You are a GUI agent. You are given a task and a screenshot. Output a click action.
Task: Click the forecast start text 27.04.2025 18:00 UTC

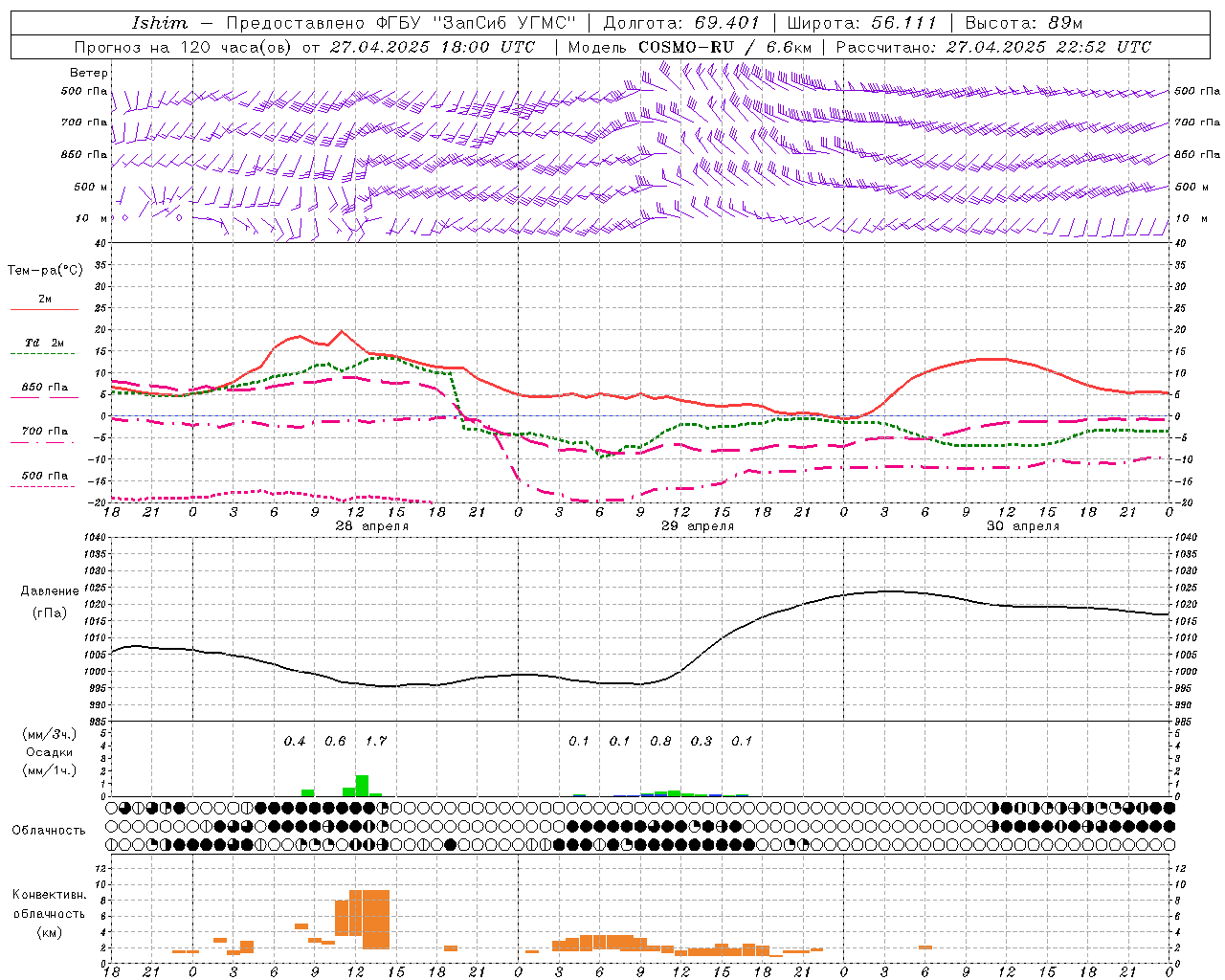[x=432, y=47]
